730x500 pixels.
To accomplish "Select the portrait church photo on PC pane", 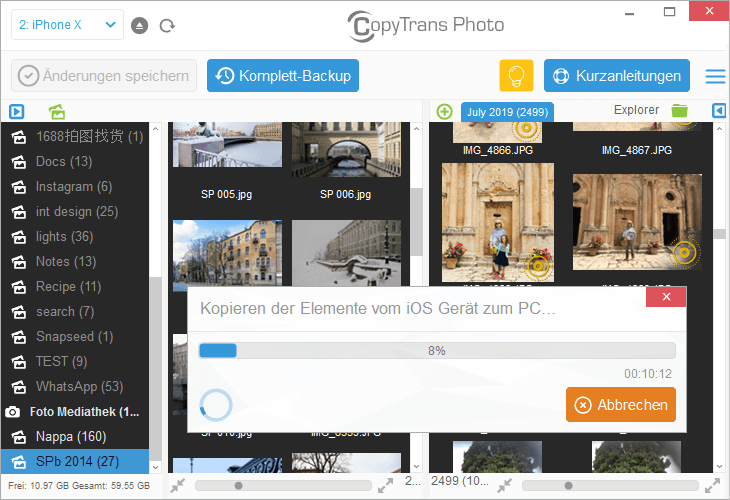I will click(498, 222).
